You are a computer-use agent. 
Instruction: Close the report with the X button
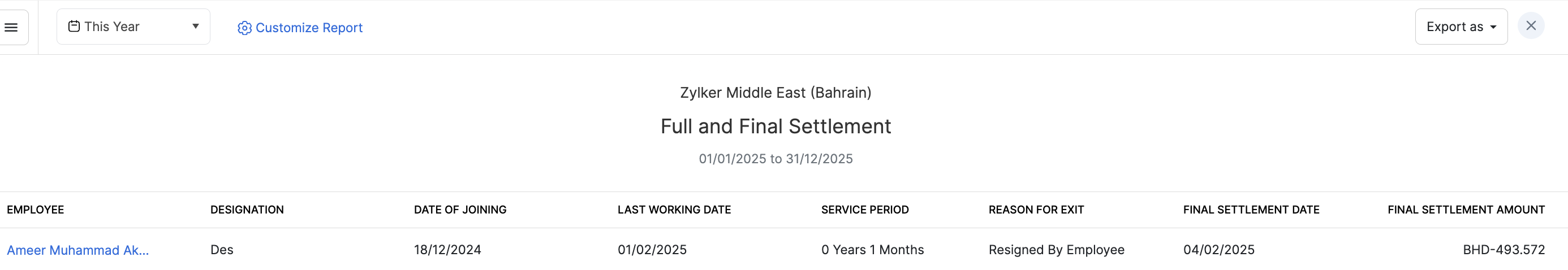(1531, 26)
